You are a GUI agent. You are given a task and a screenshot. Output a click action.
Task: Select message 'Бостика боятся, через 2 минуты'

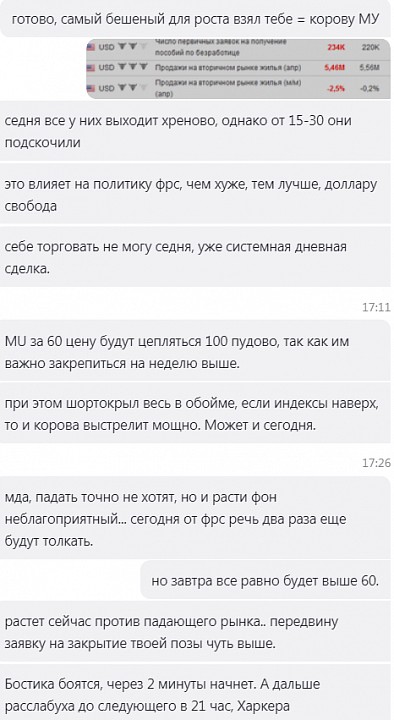(x=197, y=693)
